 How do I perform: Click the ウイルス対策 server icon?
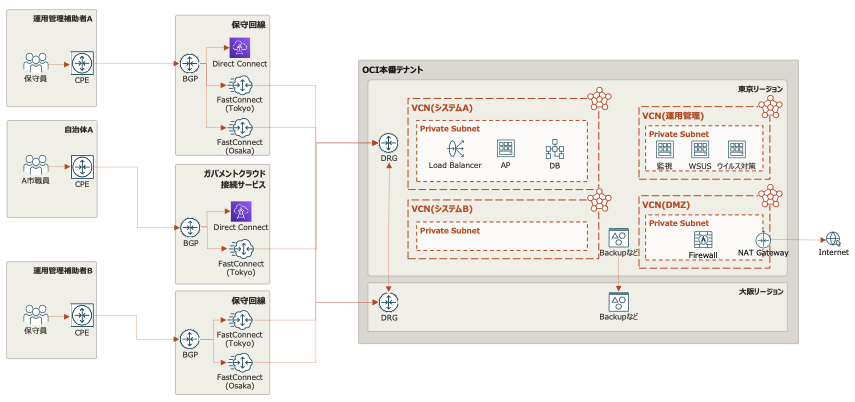(736, 149)
